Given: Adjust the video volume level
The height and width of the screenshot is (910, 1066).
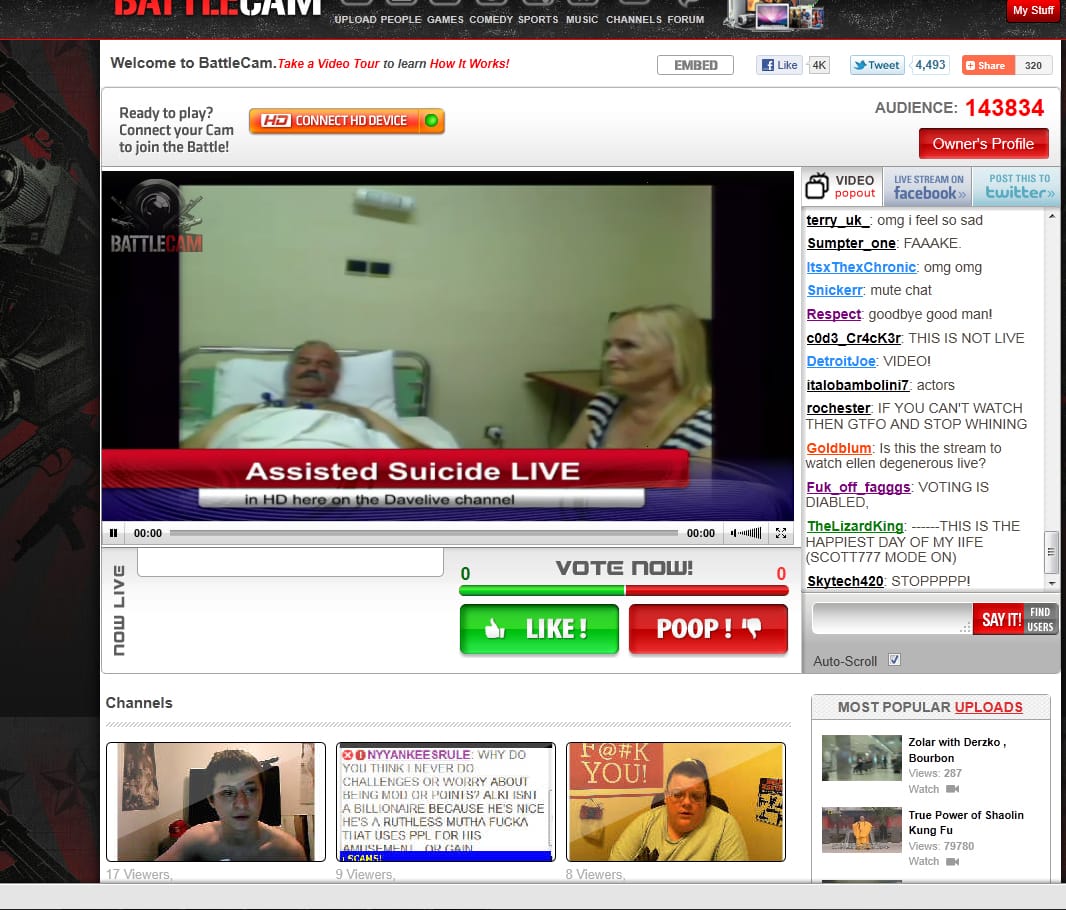Looking at the screenshot, I should pos(746,533).
